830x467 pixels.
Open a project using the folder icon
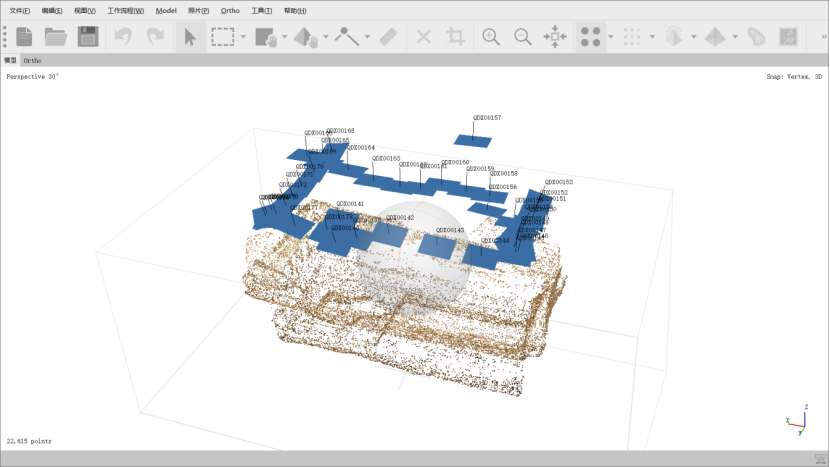(56, 37)
